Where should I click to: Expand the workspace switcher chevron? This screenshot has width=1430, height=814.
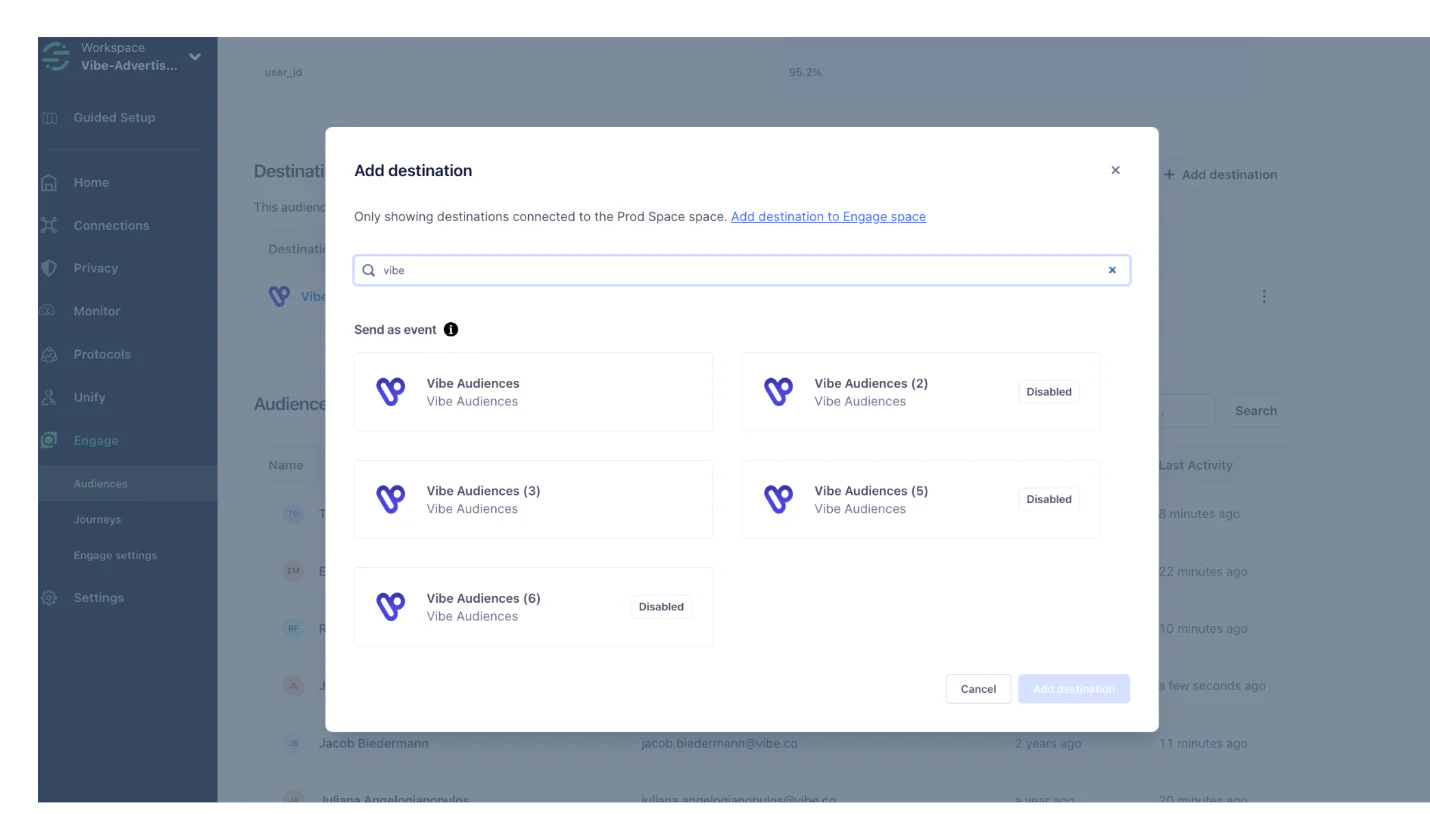pyautogui.click(x=195, y=57)
